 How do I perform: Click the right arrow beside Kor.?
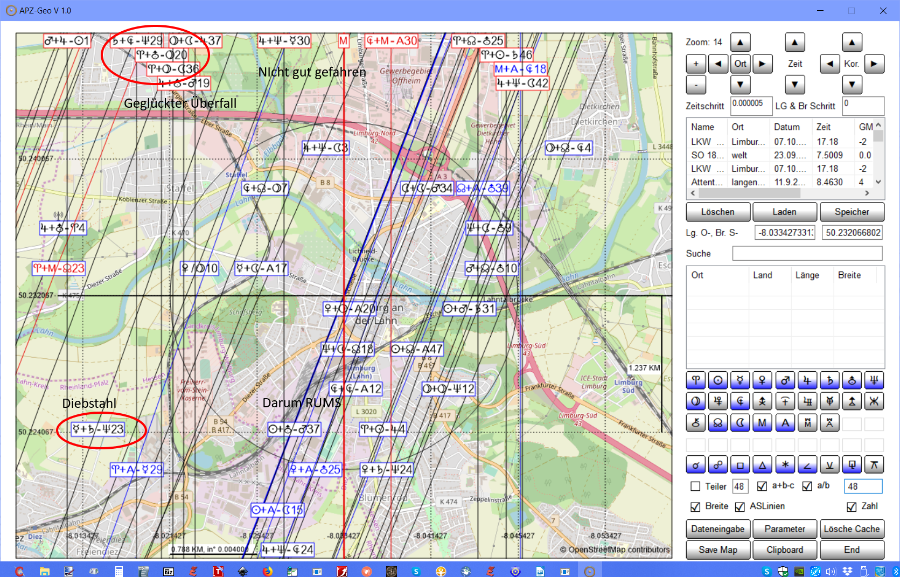click(x=874, y=64)
